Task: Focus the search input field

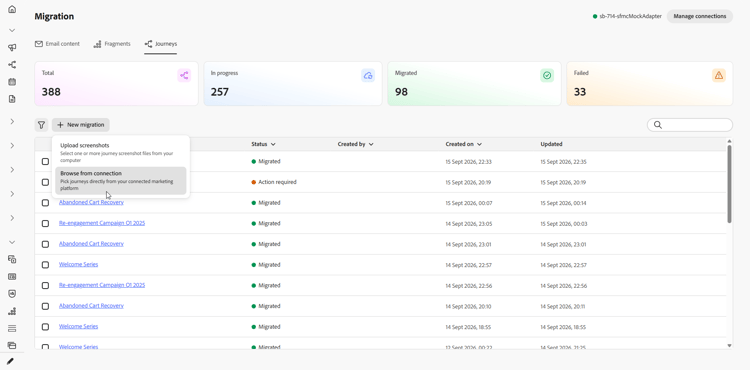Action: tap(690, 125)
